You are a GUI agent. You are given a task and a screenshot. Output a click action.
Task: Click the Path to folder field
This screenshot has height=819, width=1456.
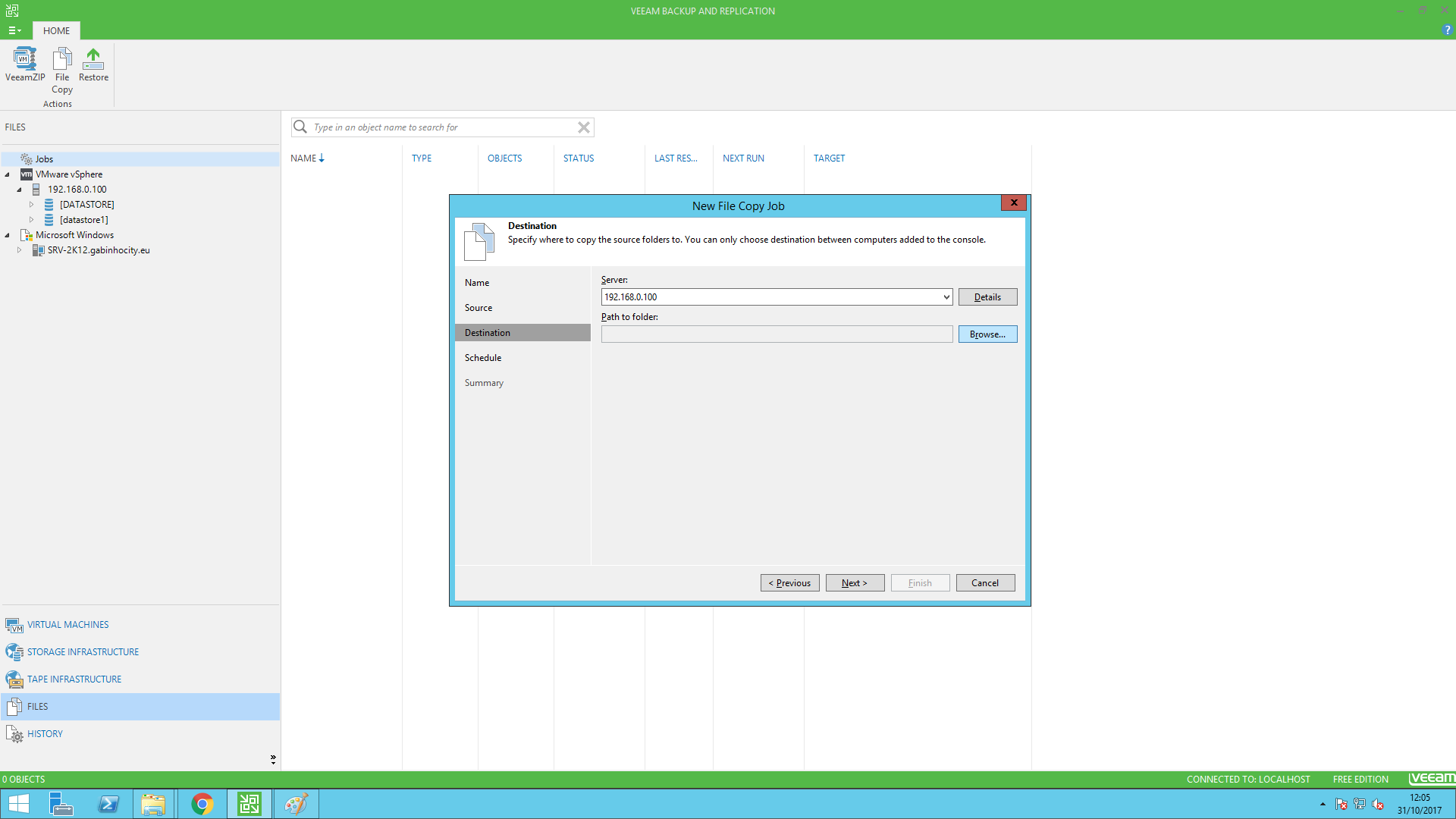(777, 334)
